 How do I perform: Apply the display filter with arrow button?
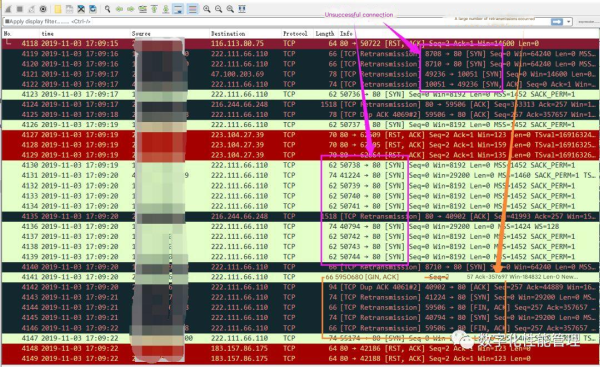(557, 22)
